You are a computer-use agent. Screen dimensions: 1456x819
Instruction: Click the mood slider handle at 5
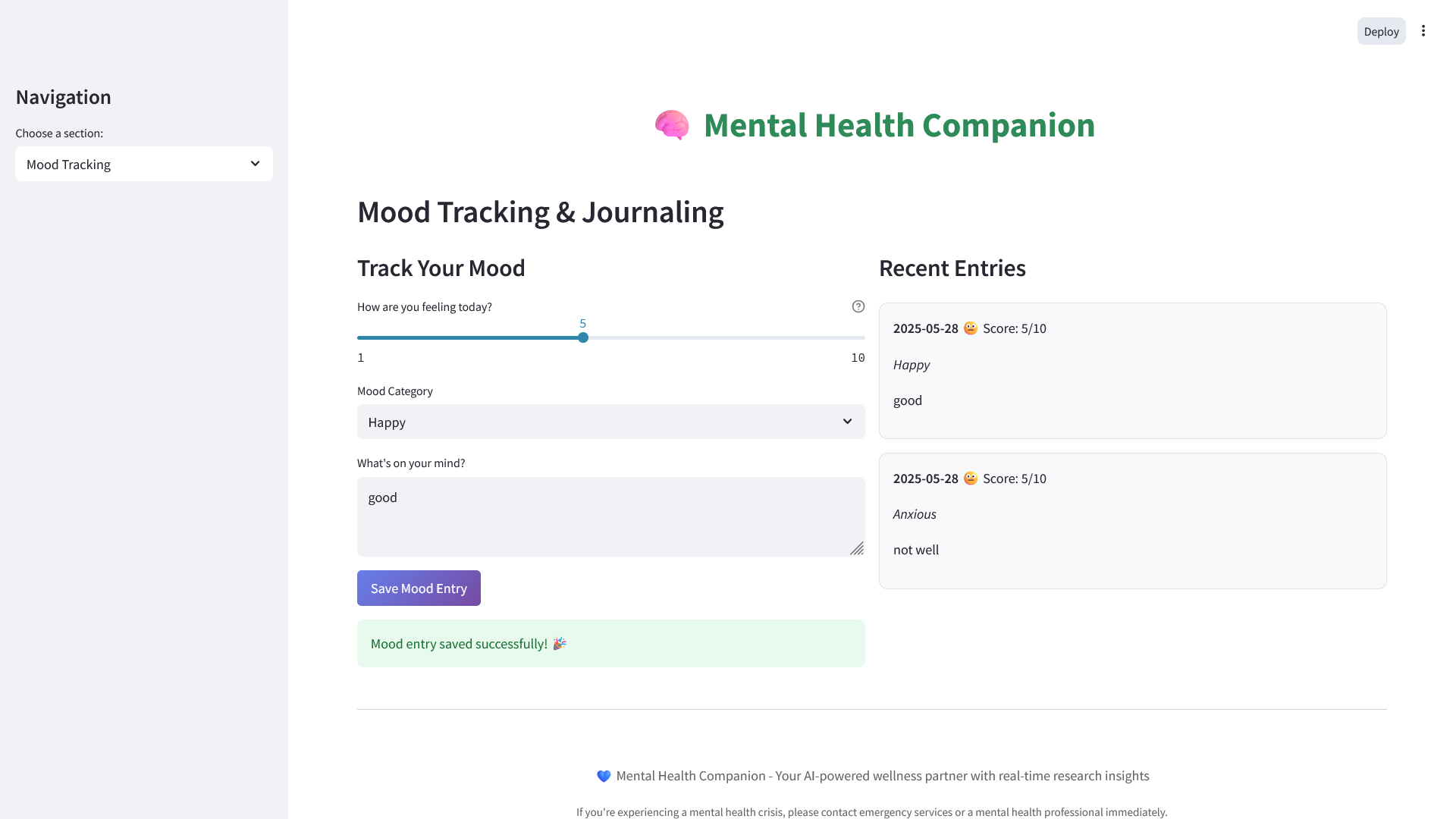[582, 337]
